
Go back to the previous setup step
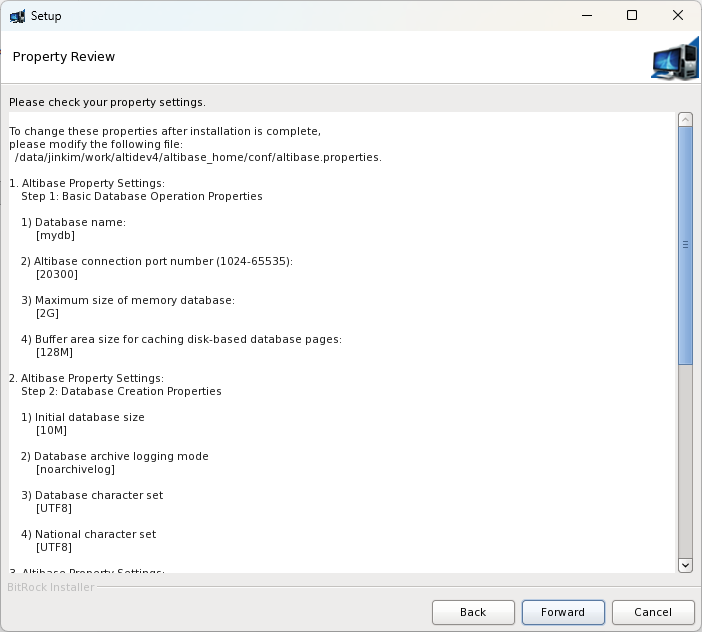(473, 612)
